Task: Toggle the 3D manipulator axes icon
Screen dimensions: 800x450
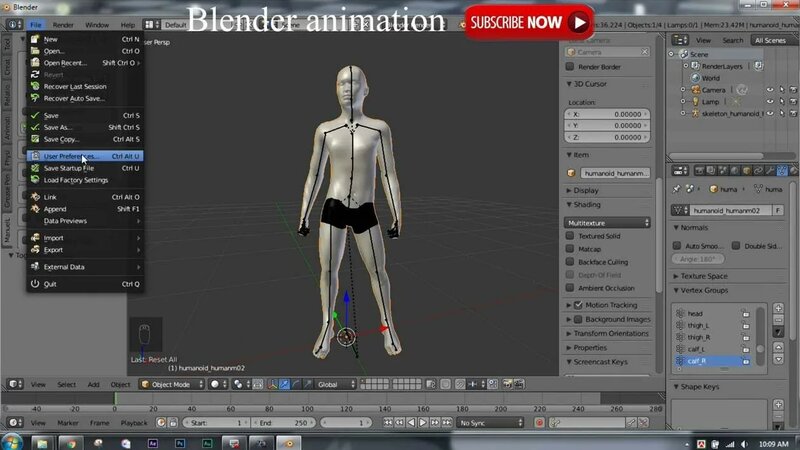Action: [x=272, y=384]
